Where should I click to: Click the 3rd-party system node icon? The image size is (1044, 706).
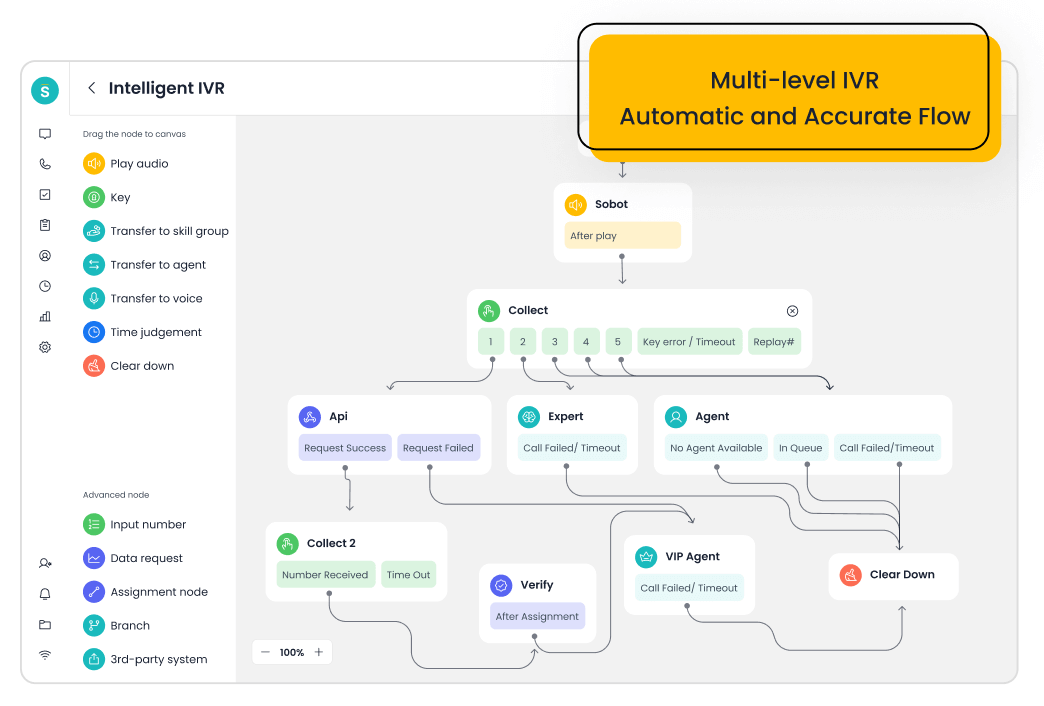92,659
